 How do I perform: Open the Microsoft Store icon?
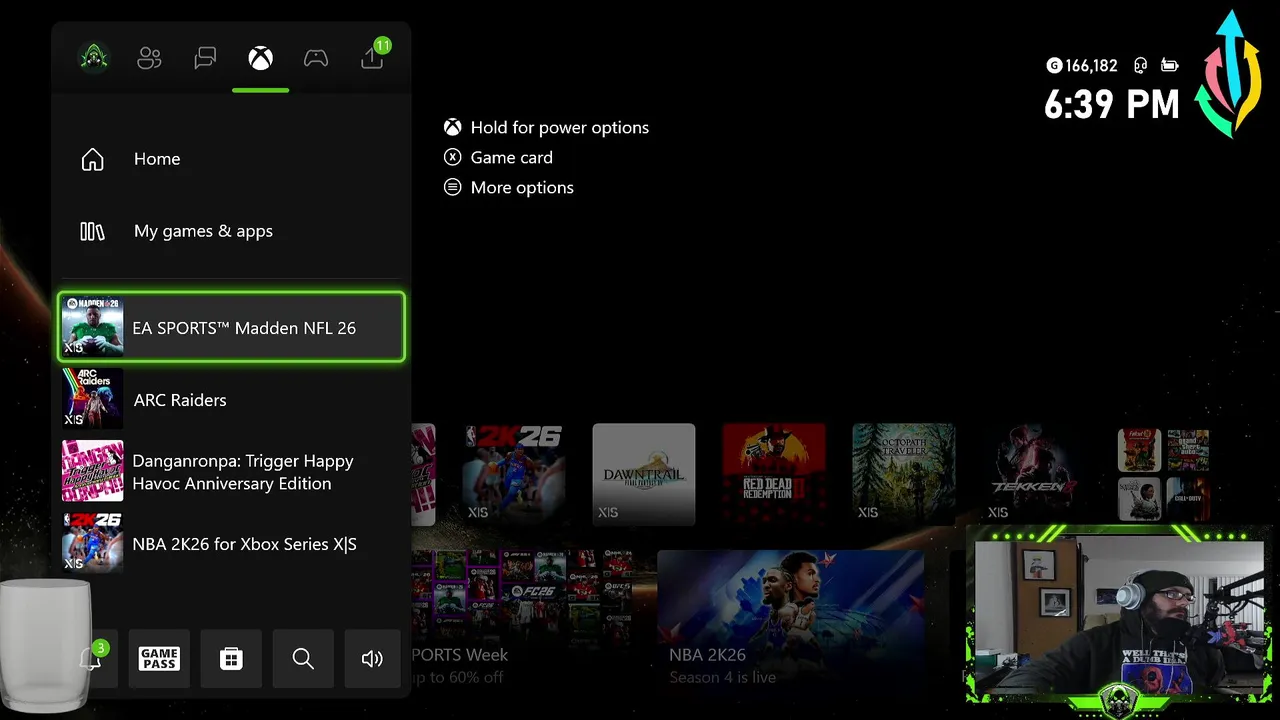[x=231, y=658]
